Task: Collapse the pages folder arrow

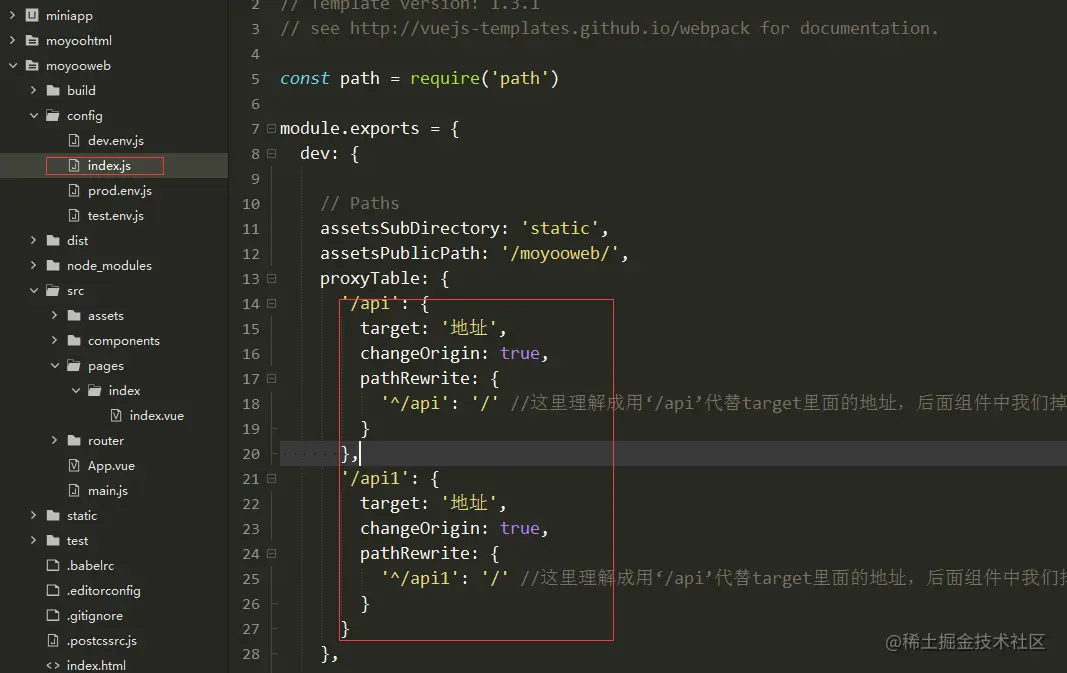Action: (54, 365)
